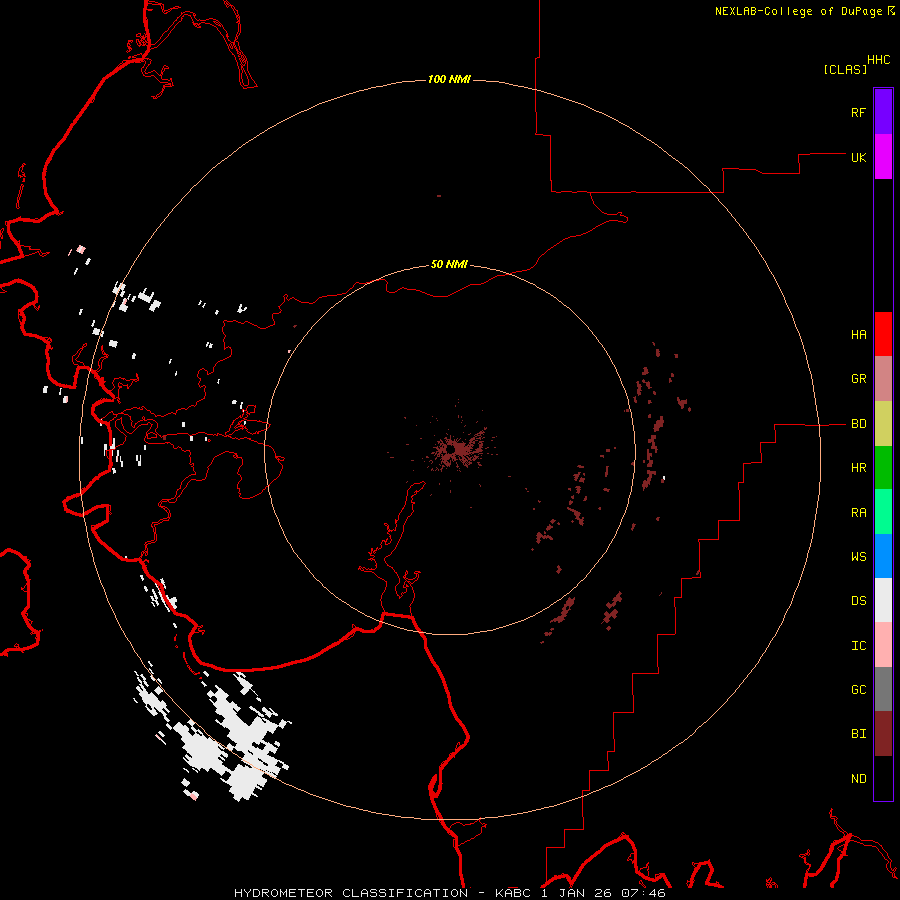Image resolution: width=900 pixels, height=900 pixels.
Task: Click the [CLAS] units label
Action: coord(844,69)
